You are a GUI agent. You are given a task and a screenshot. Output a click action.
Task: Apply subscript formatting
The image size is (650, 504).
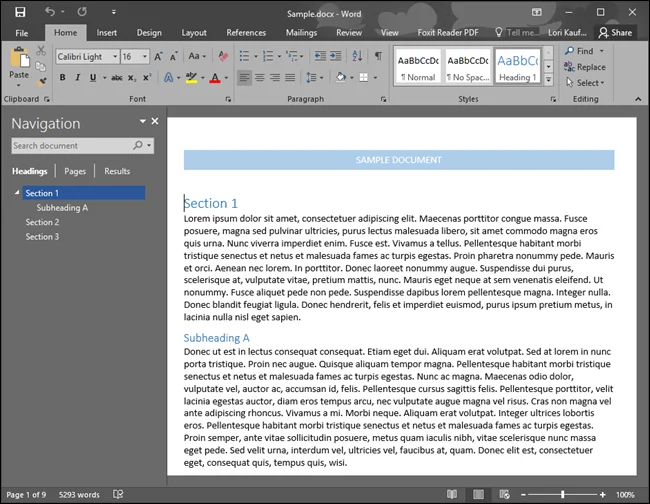click(132, 78)
